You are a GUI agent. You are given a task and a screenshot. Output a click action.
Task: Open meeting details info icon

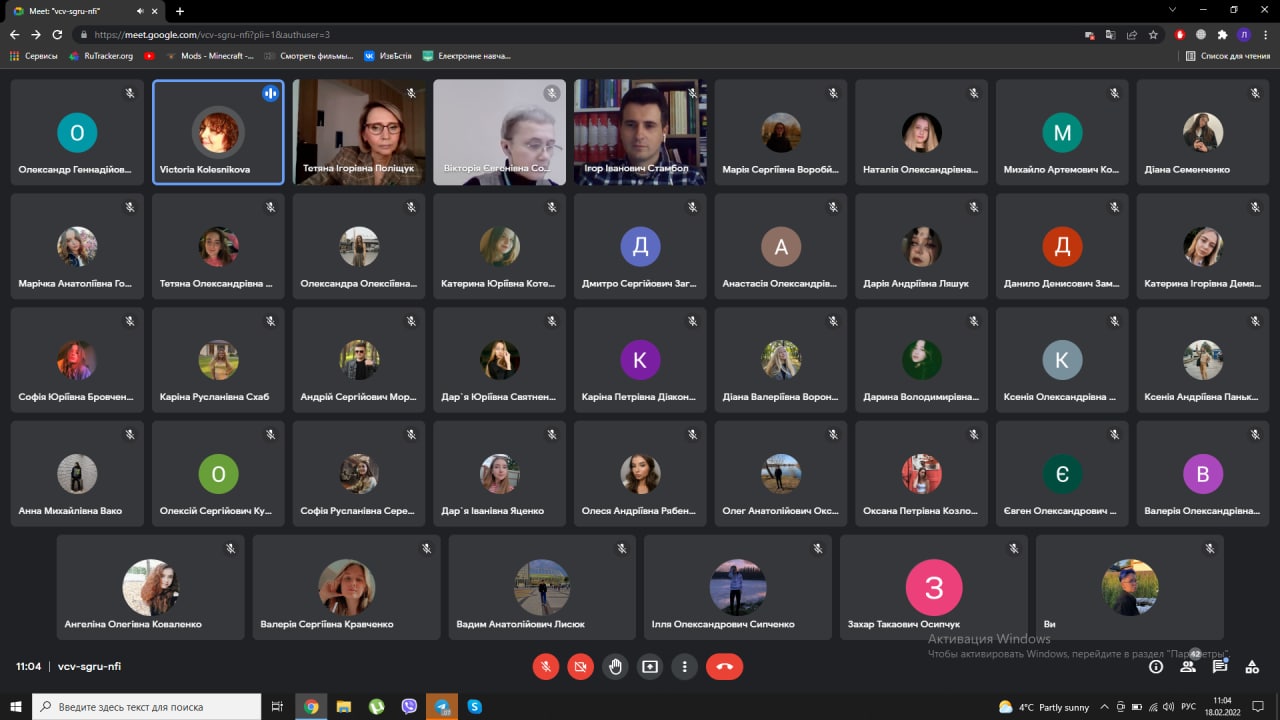pyautogui.click(x=1156, y=666)
